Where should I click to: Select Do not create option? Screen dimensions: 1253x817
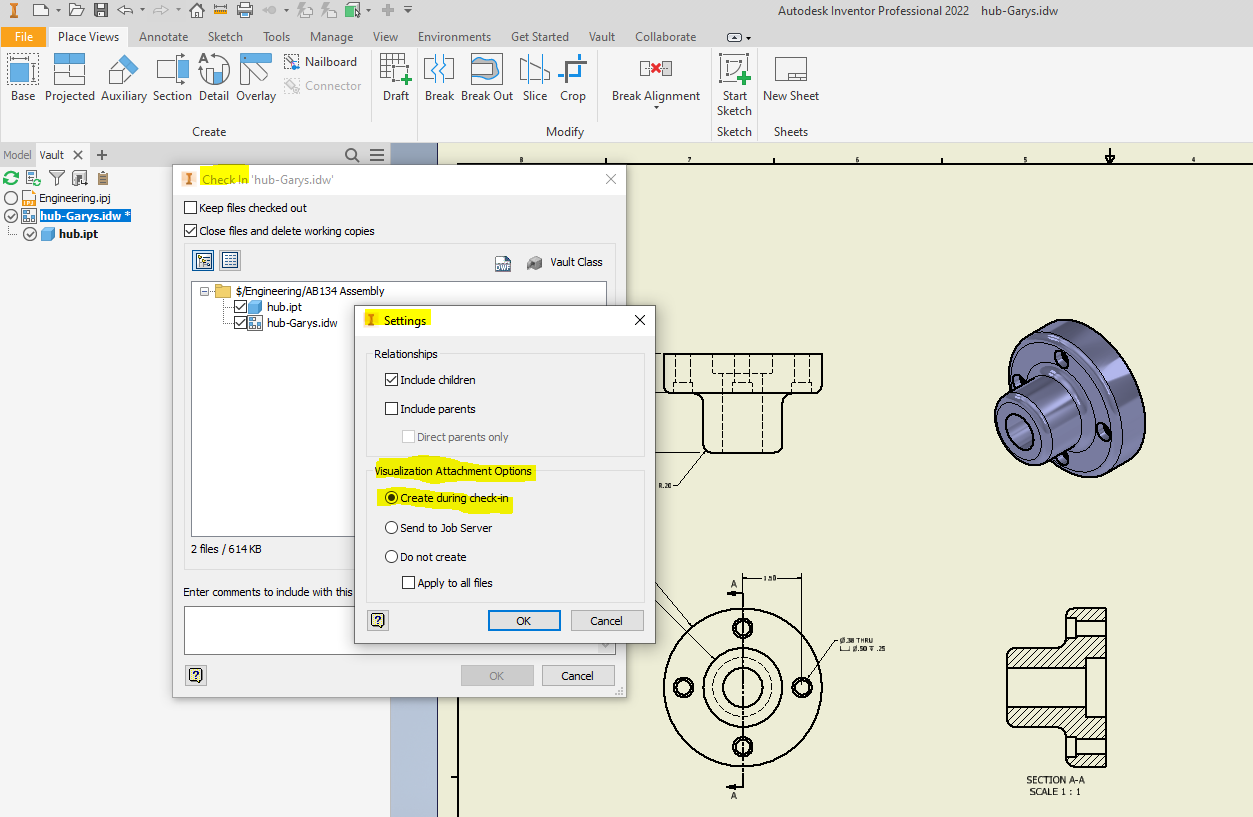pos(391,557)
